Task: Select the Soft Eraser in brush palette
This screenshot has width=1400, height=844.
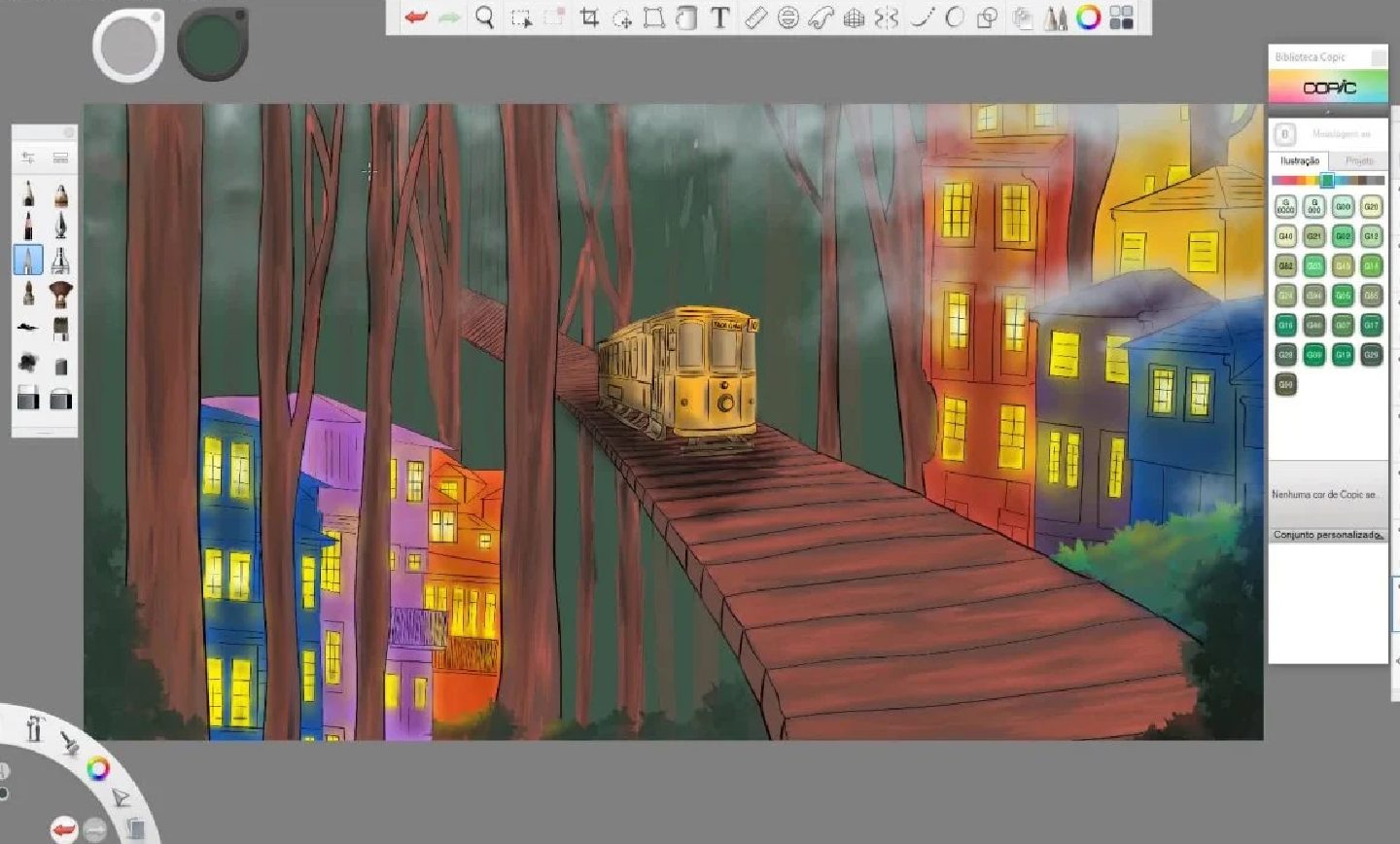Action: (60, 398)
